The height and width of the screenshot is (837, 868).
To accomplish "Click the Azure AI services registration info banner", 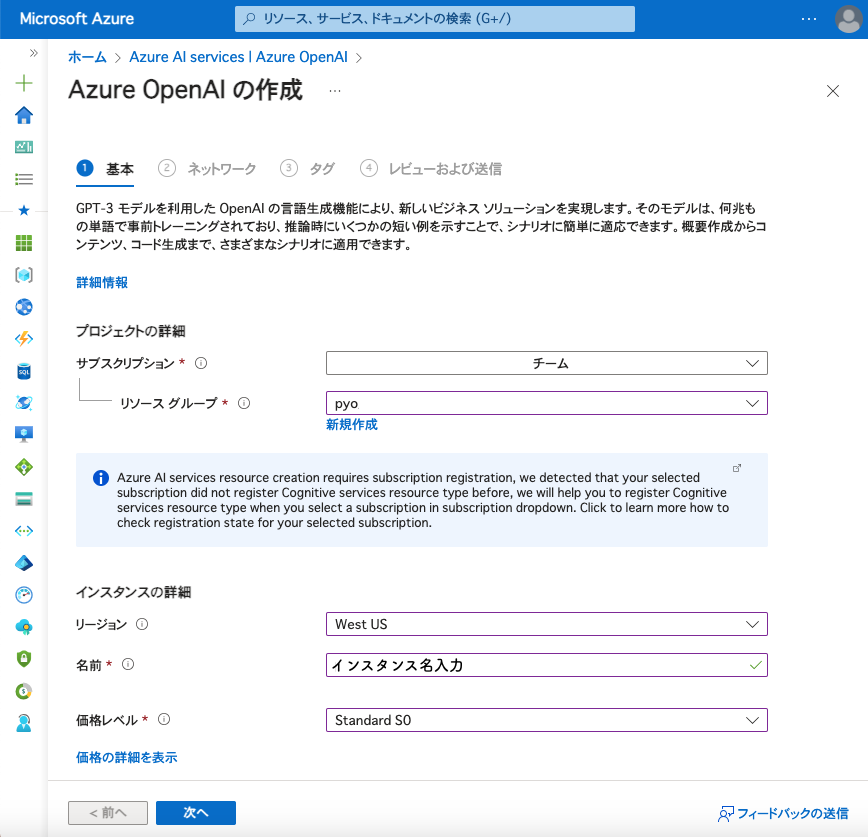I will click(x=422, y=500).
